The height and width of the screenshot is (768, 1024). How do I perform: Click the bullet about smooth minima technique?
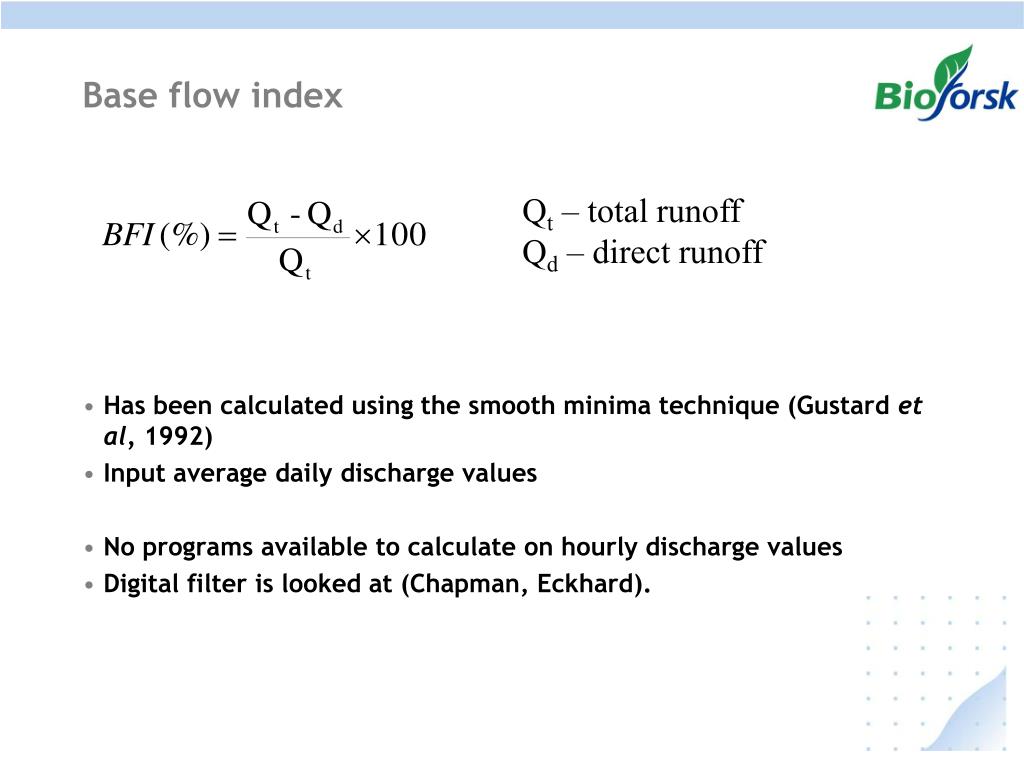click(x=513, y=421)
